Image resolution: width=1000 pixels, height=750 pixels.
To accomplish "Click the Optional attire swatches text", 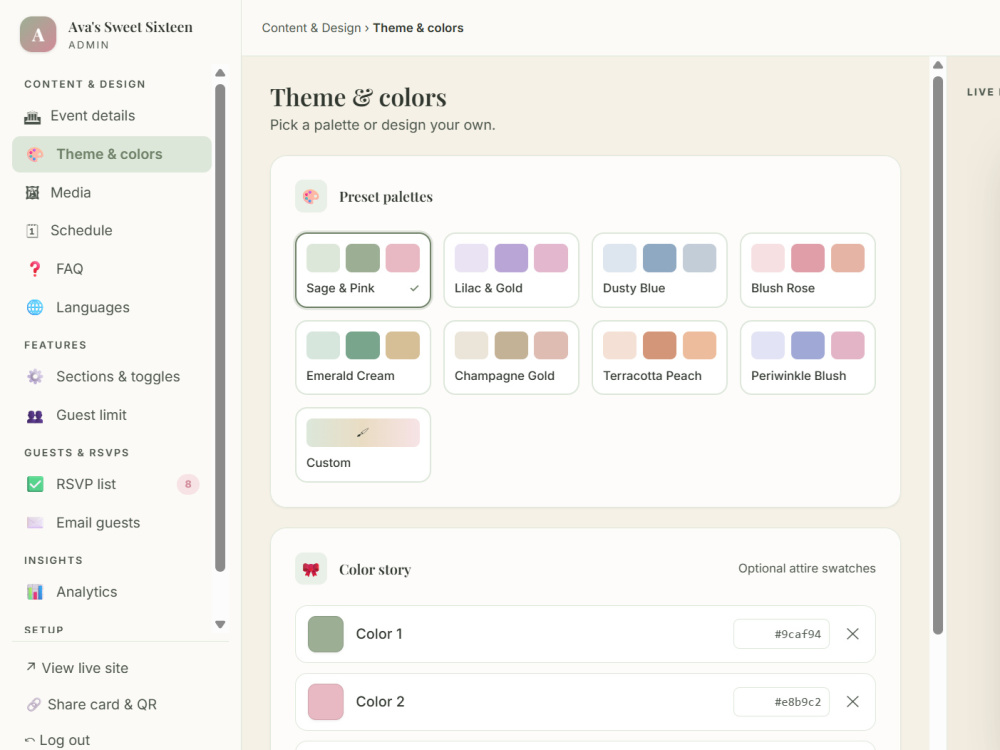I will [807, 568].
